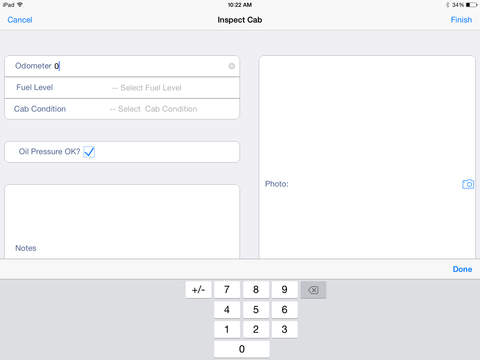Toggle the Oil Pressure OK checkbox
This screenshot has width=480, height=360.
click(x=89, y=152)
